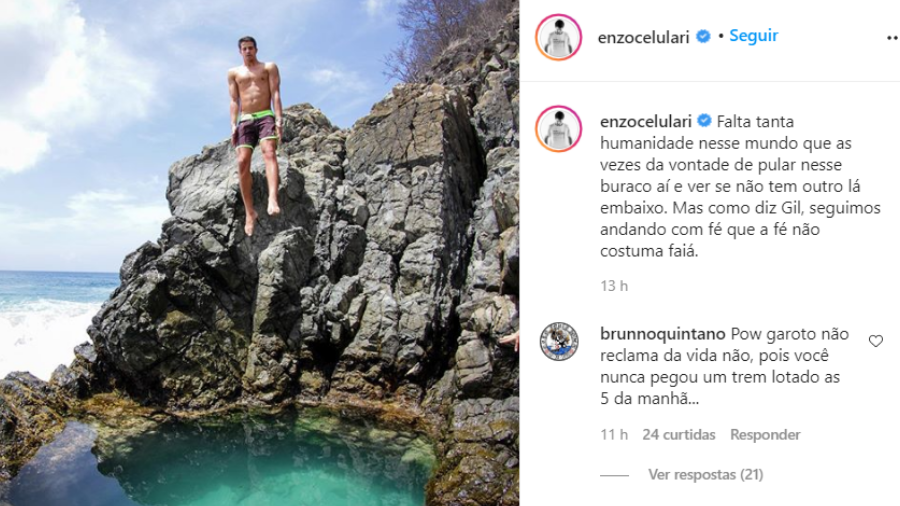The width and height of the screenshot is (900, 506).
Task: Follow the account with Seguir
Action: point(753,36)
